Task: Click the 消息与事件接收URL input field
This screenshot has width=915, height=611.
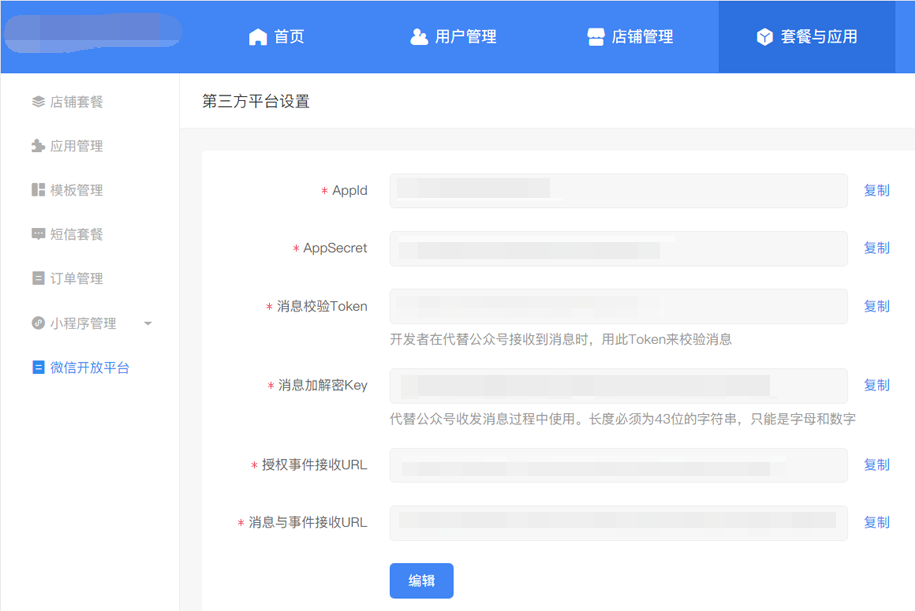Action: [x=618, y=522]
